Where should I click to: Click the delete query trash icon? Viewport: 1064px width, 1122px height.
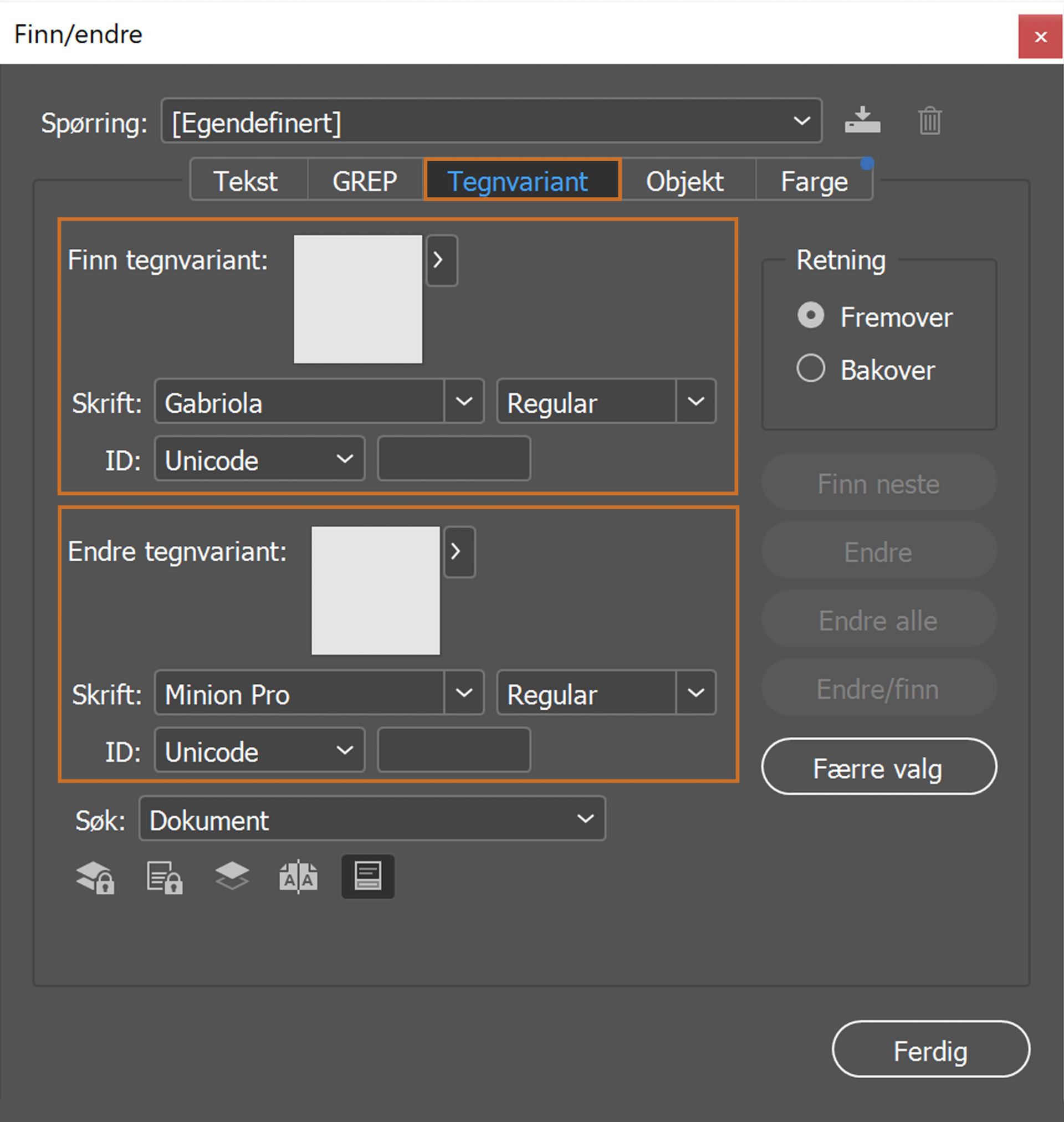click(929, 120)
